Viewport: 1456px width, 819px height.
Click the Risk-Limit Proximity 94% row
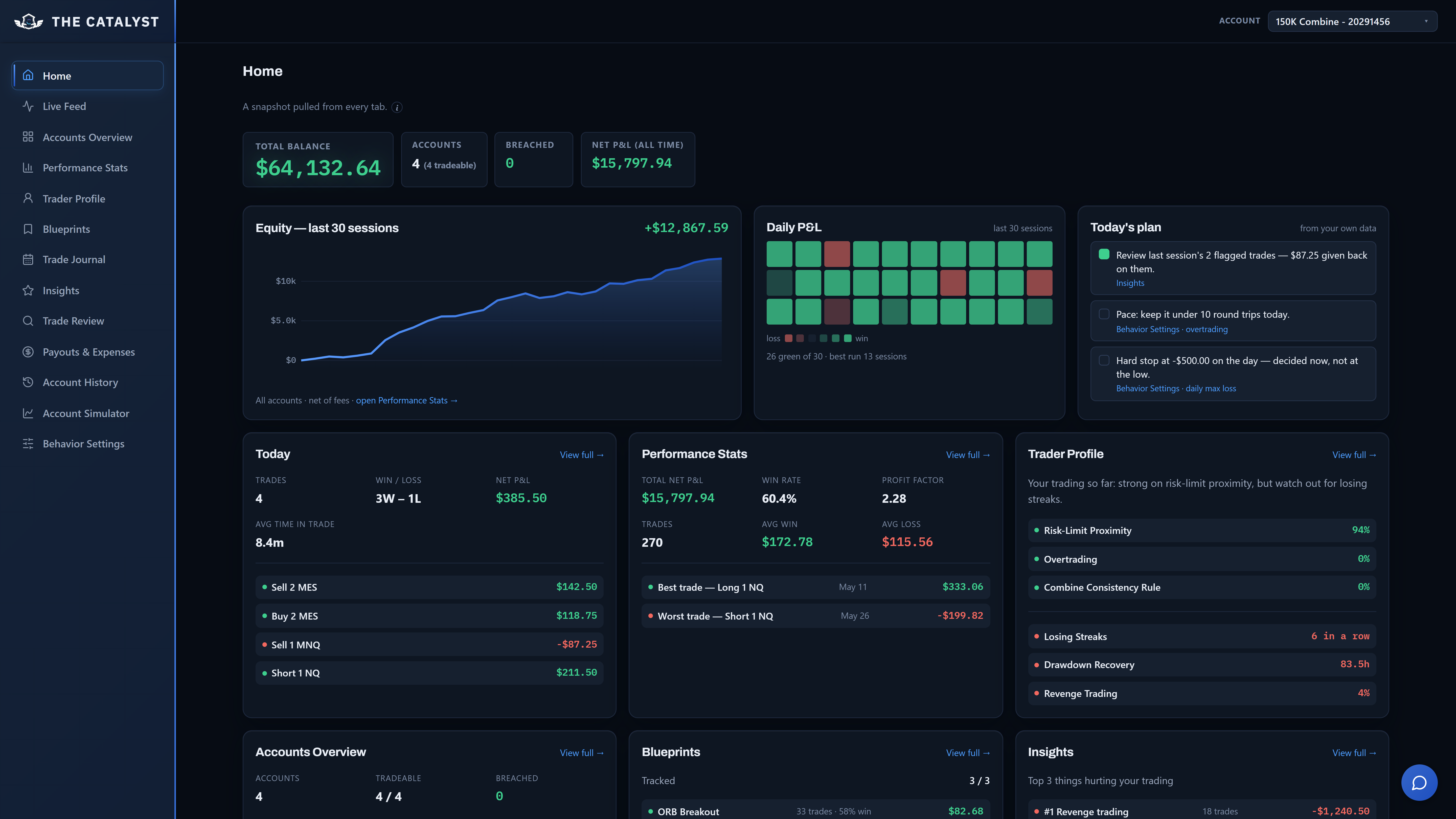(x=1202, y=530)
